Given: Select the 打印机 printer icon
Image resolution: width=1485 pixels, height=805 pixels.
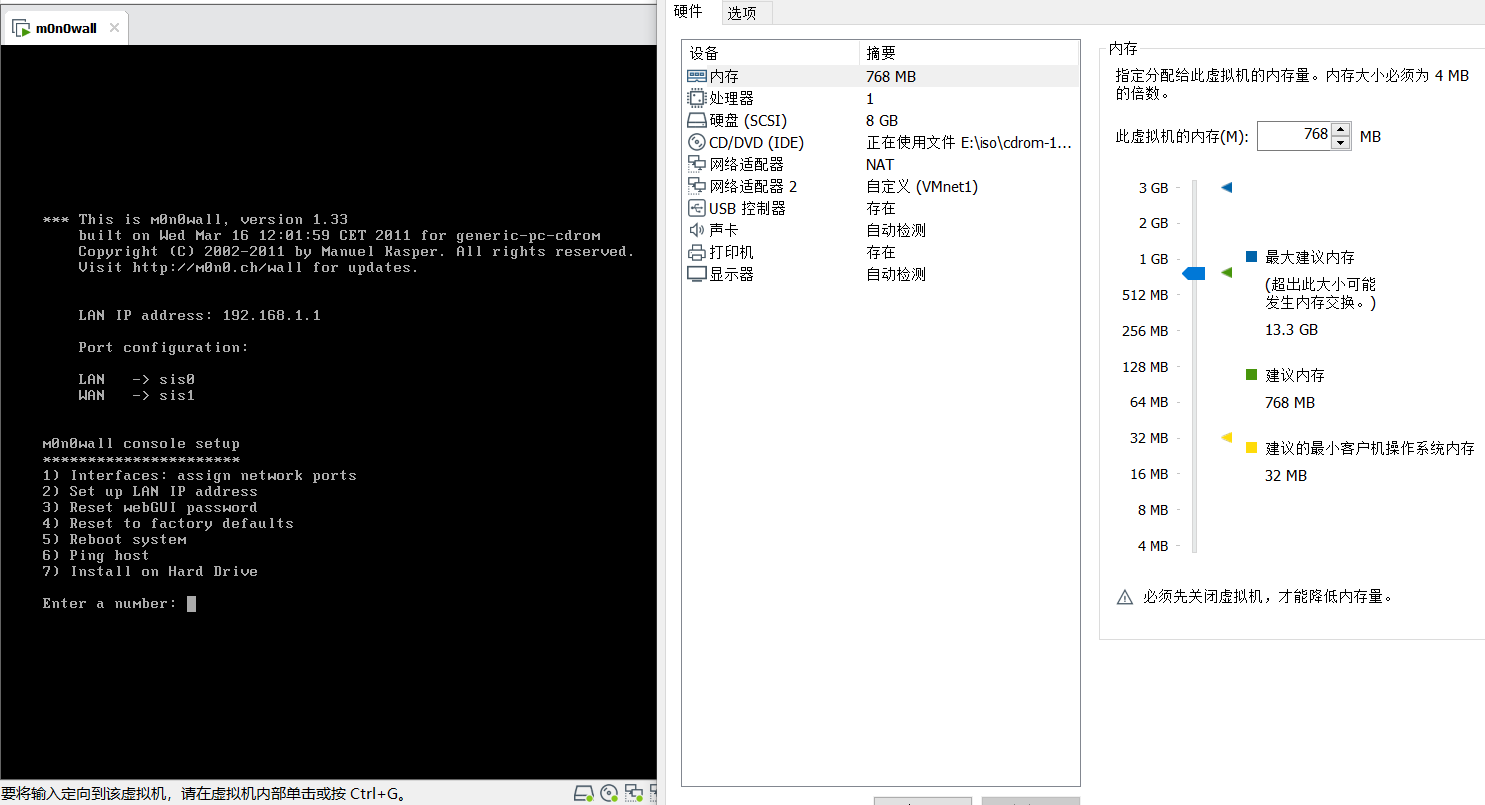Looking at the screenshot, I should (697, 252).
